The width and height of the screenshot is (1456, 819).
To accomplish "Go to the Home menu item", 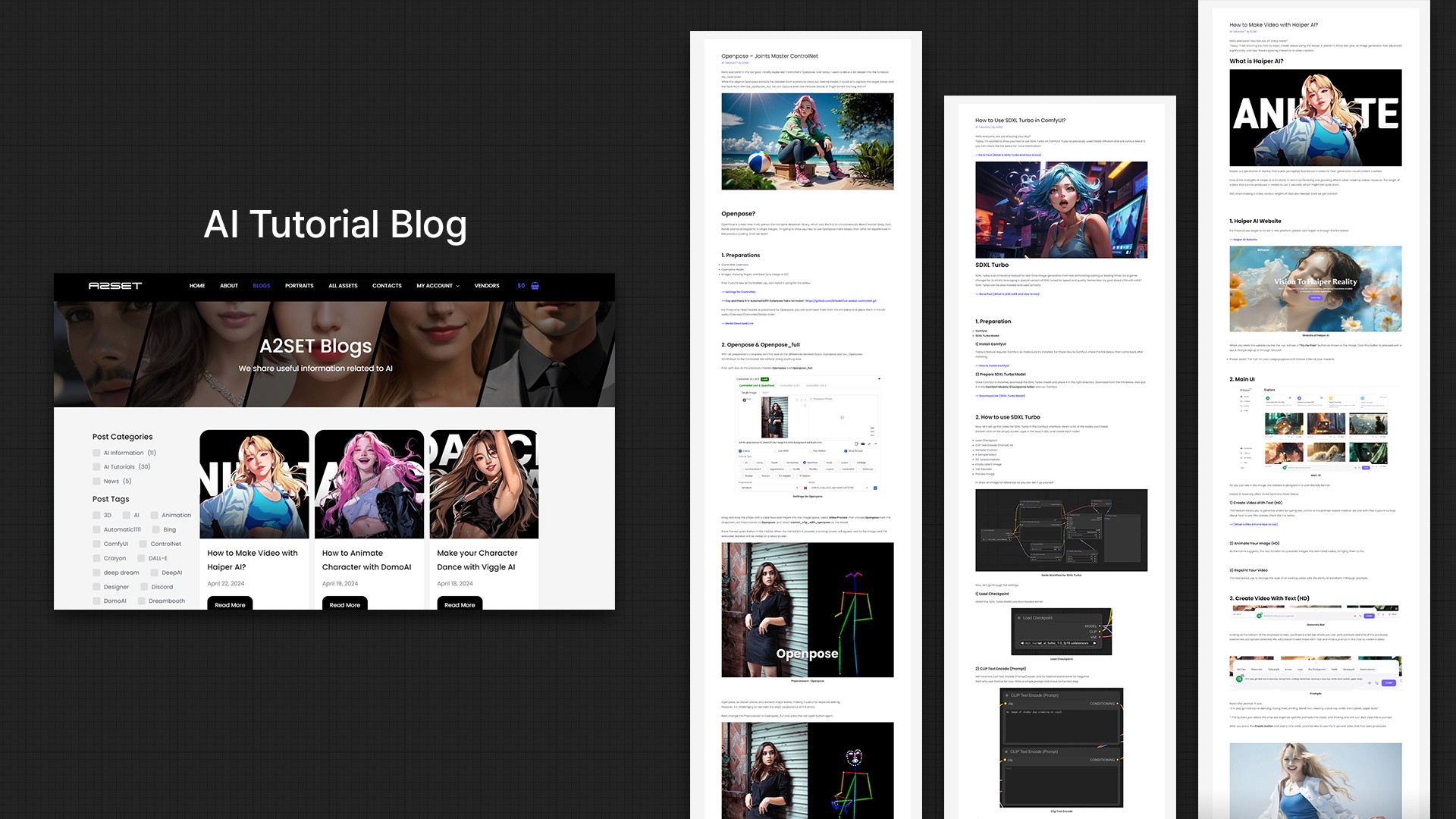I will [197, 286].
